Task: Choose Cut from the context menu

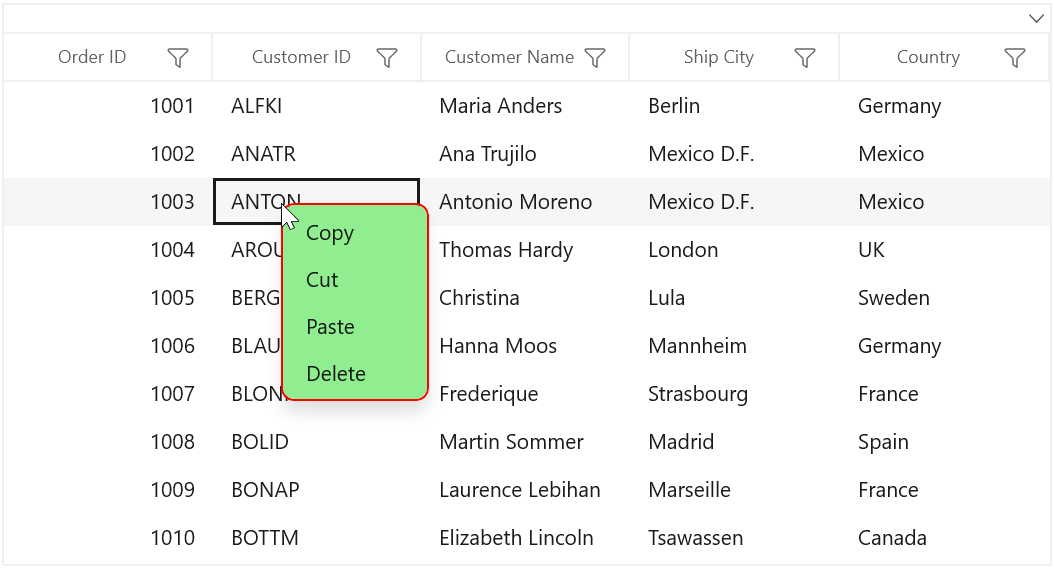Action: pyautogui.click(x=355, y=280)
